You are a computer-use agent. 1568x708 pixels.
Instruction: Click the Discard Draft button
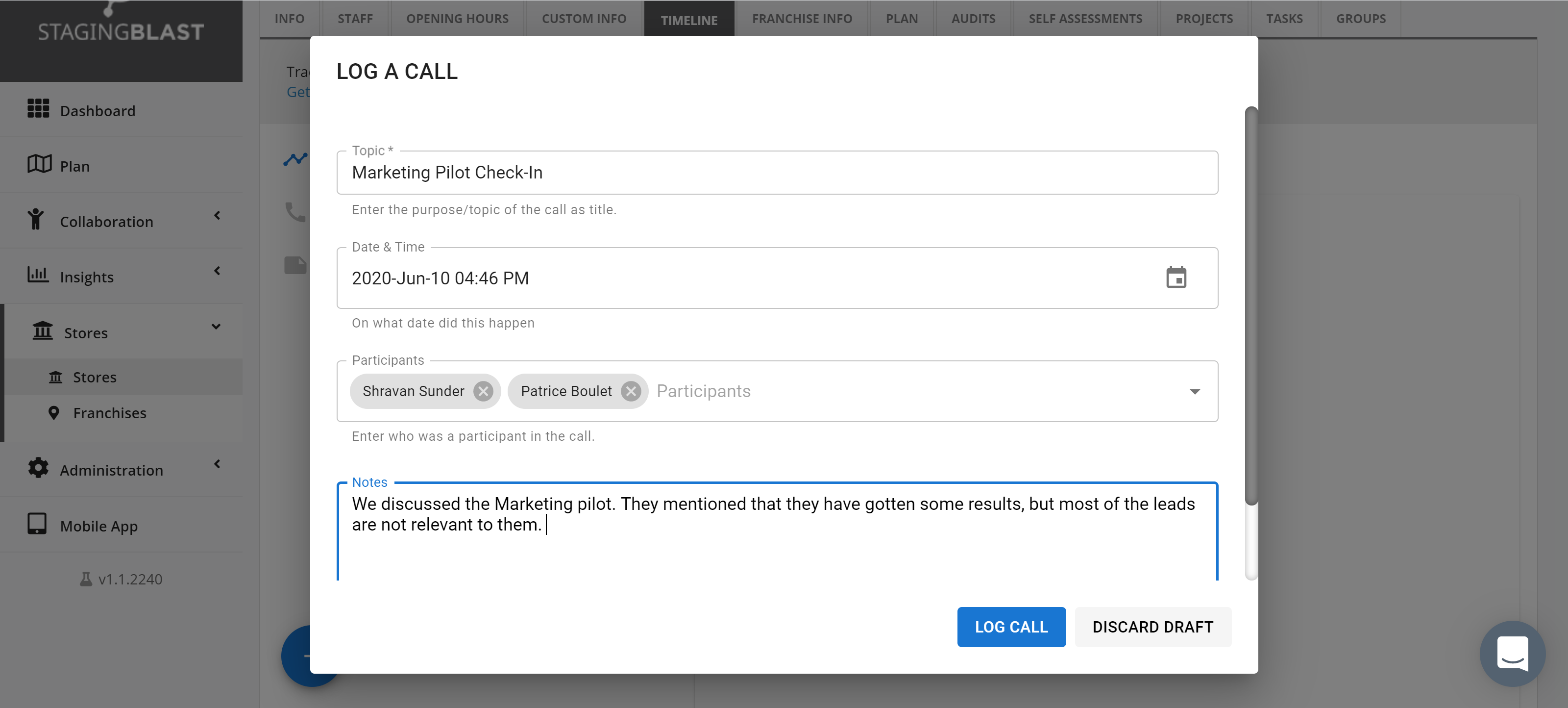[x=1152, y=627]
